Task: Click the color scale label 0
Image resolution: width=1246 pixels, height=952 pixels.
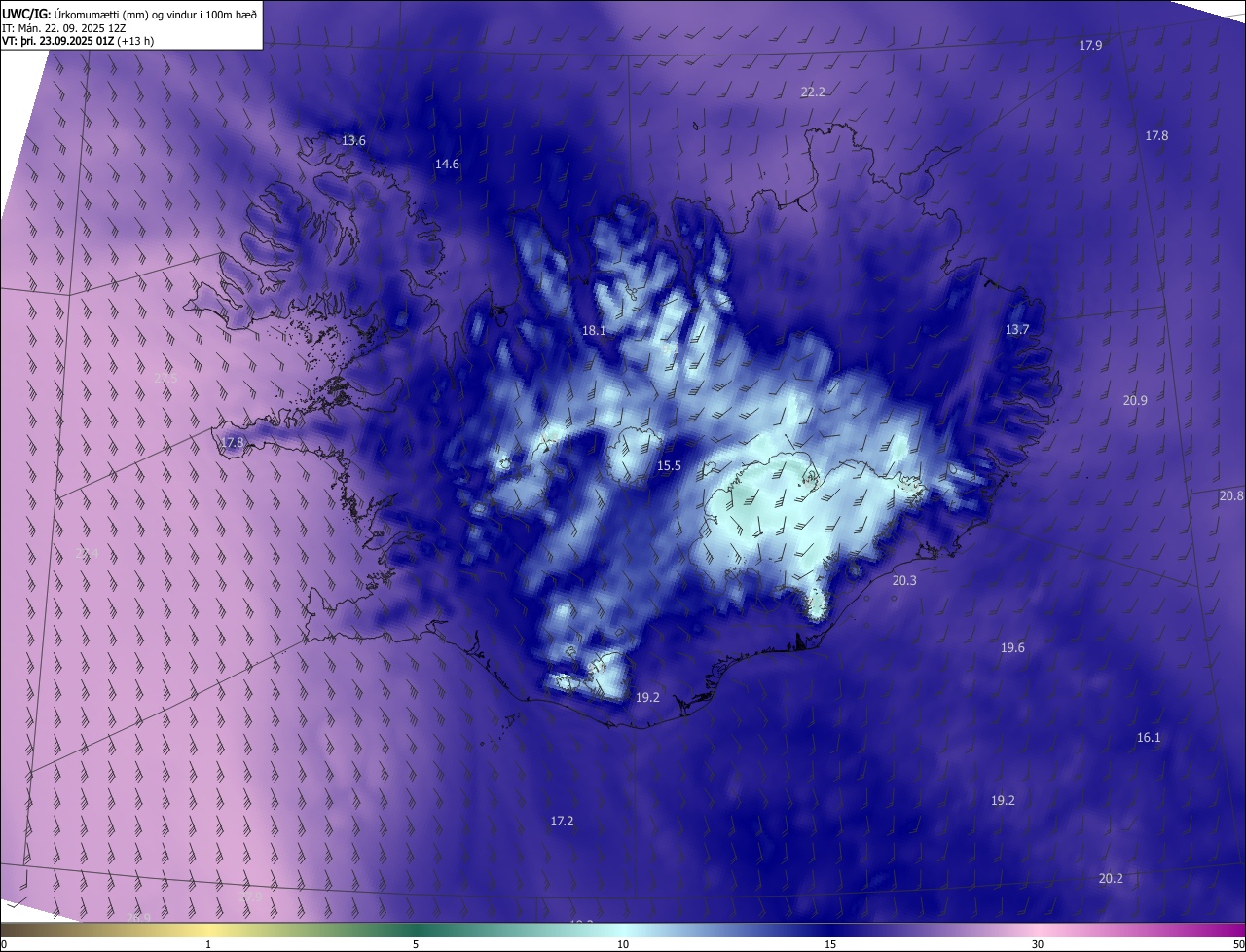Action: (x=4, y=944)
